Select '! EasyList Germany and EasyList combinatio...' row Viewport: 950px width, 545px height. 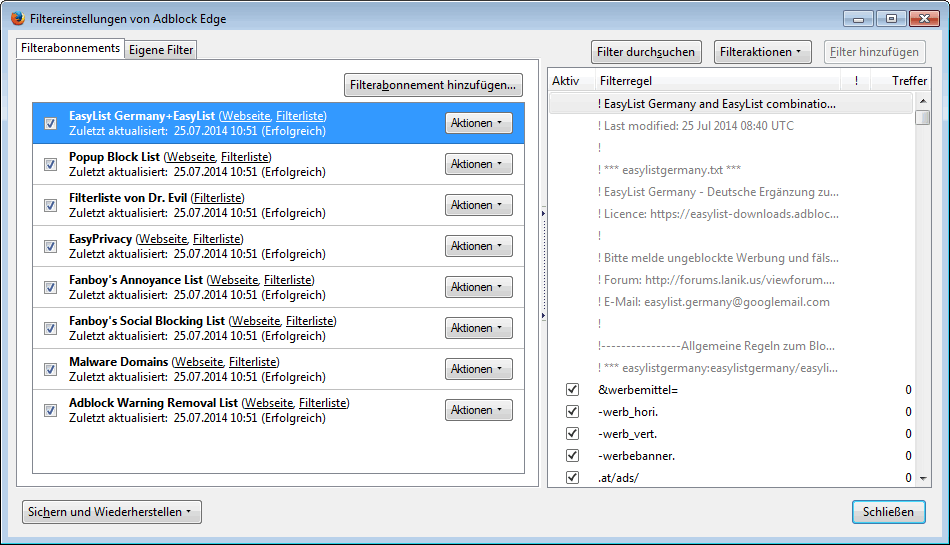(x=731, y=104)
